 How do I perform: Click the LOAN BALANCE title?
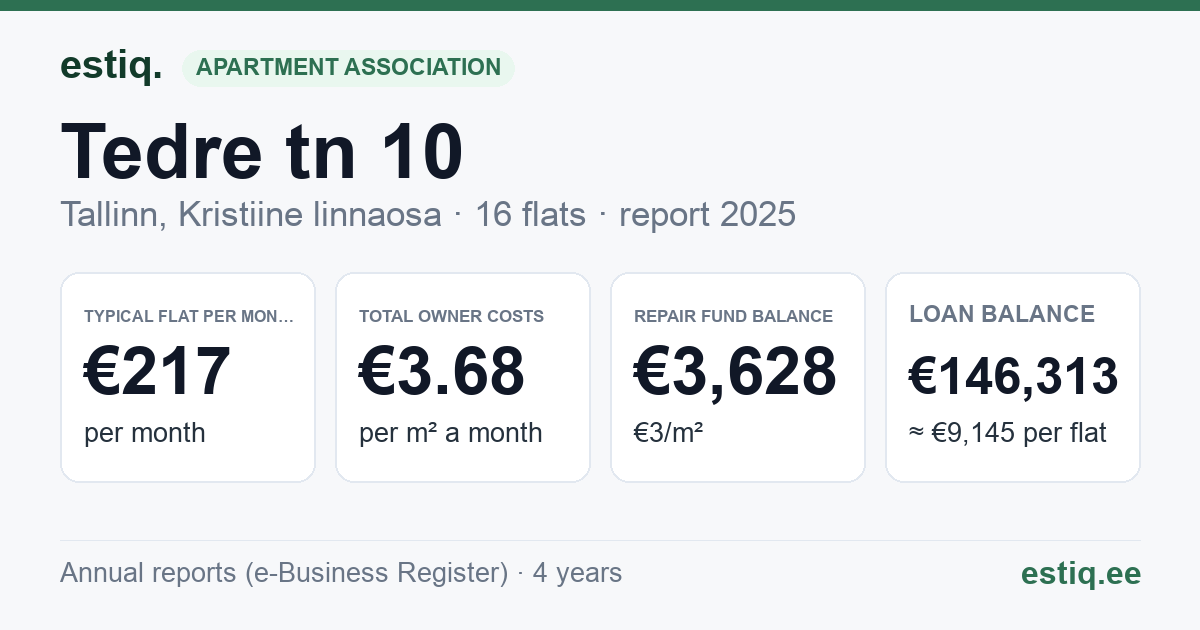1002,314
